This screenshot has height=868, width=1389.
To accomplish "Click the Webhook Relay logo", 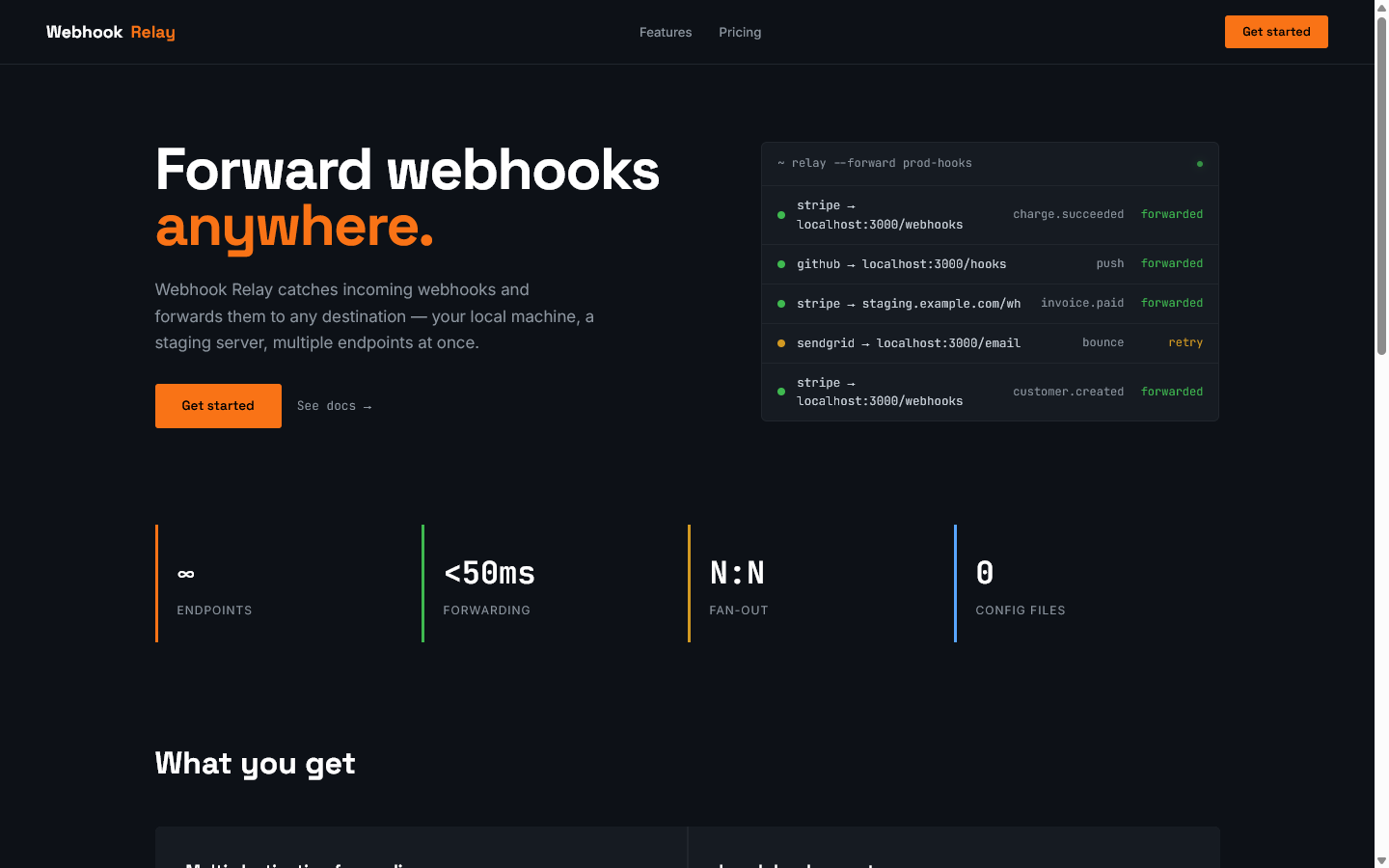I will [110, 32].
